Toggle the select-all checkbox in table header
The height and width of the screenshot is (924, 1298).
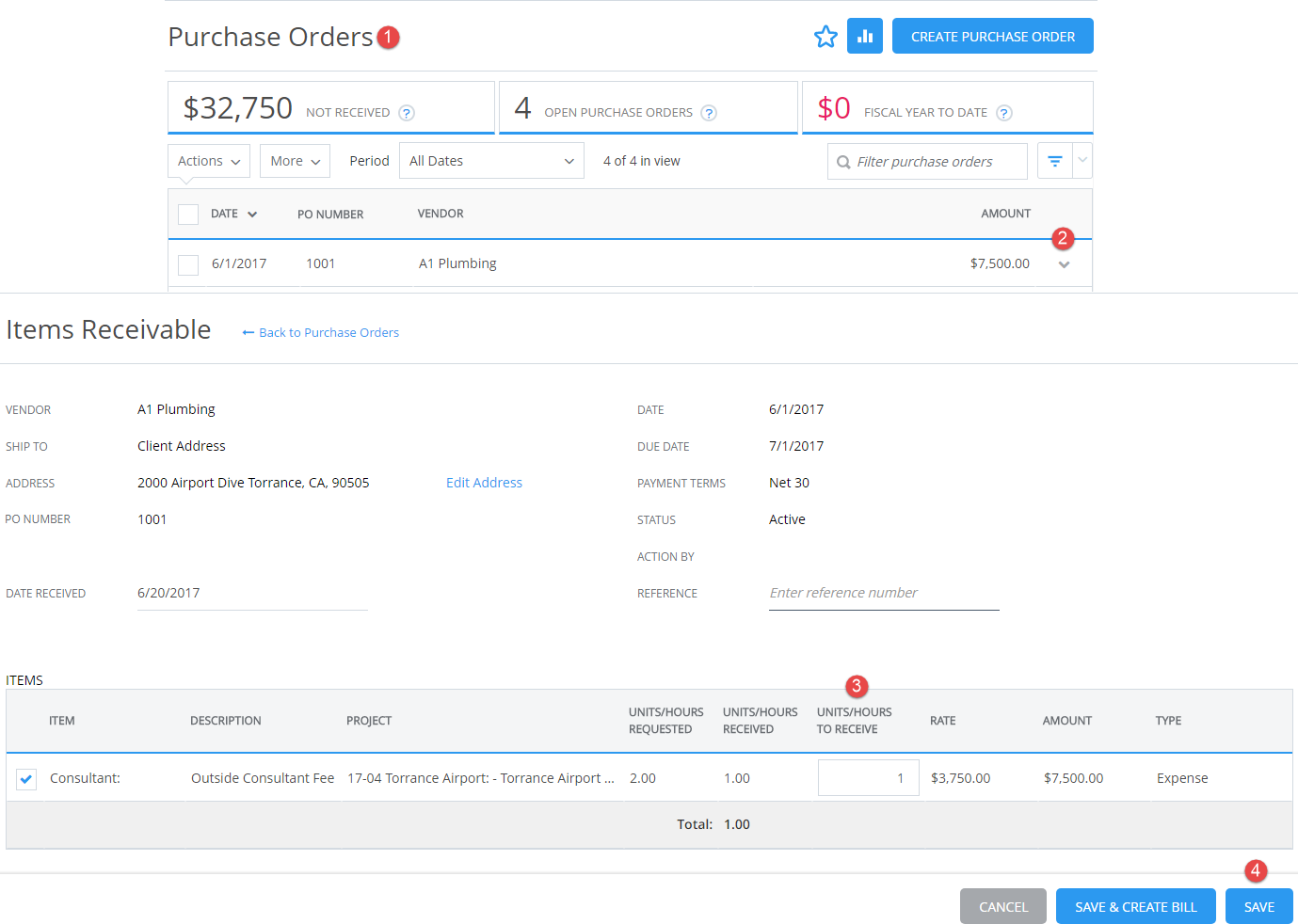(x=188, y=215)
